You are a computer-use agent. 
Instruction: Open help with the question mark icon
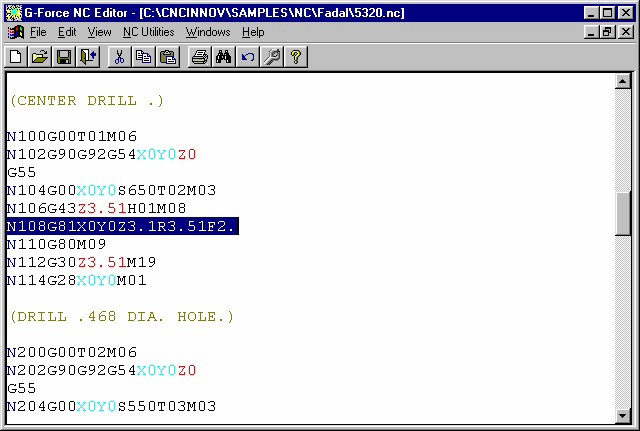pos(296,57)
